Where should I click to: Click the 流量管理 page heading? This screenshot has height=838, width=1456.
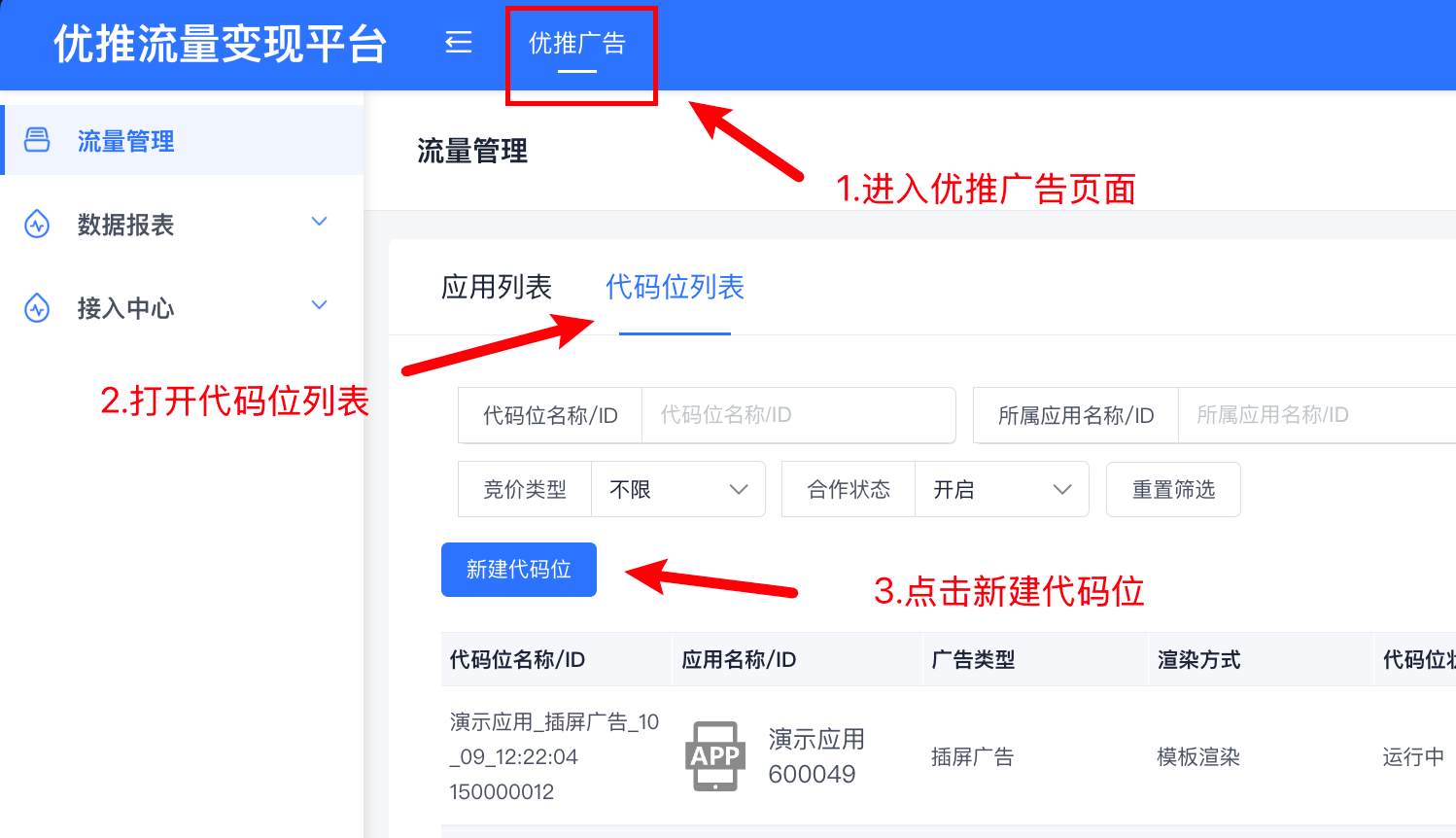pyautogui.click(x=472, y=151)
